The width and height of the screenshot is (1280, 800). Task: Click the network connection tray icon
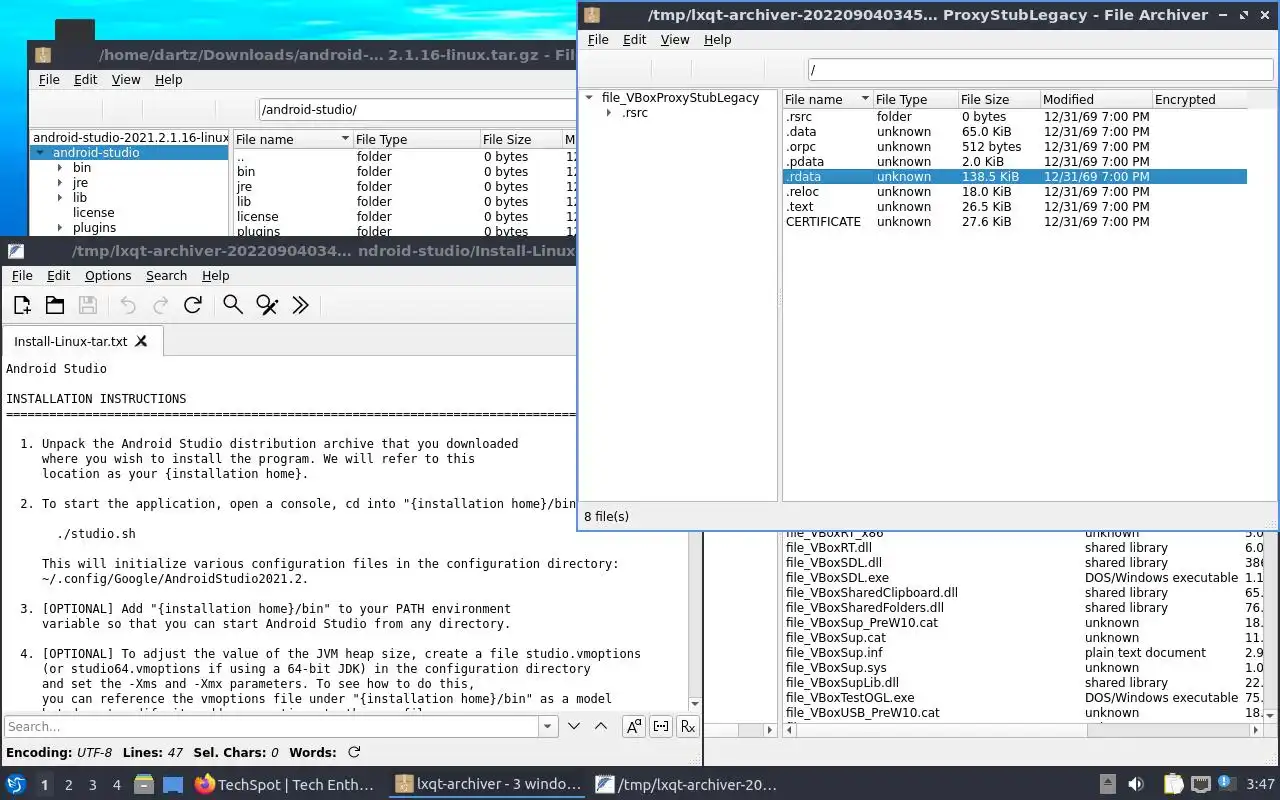click(1201, 785)
